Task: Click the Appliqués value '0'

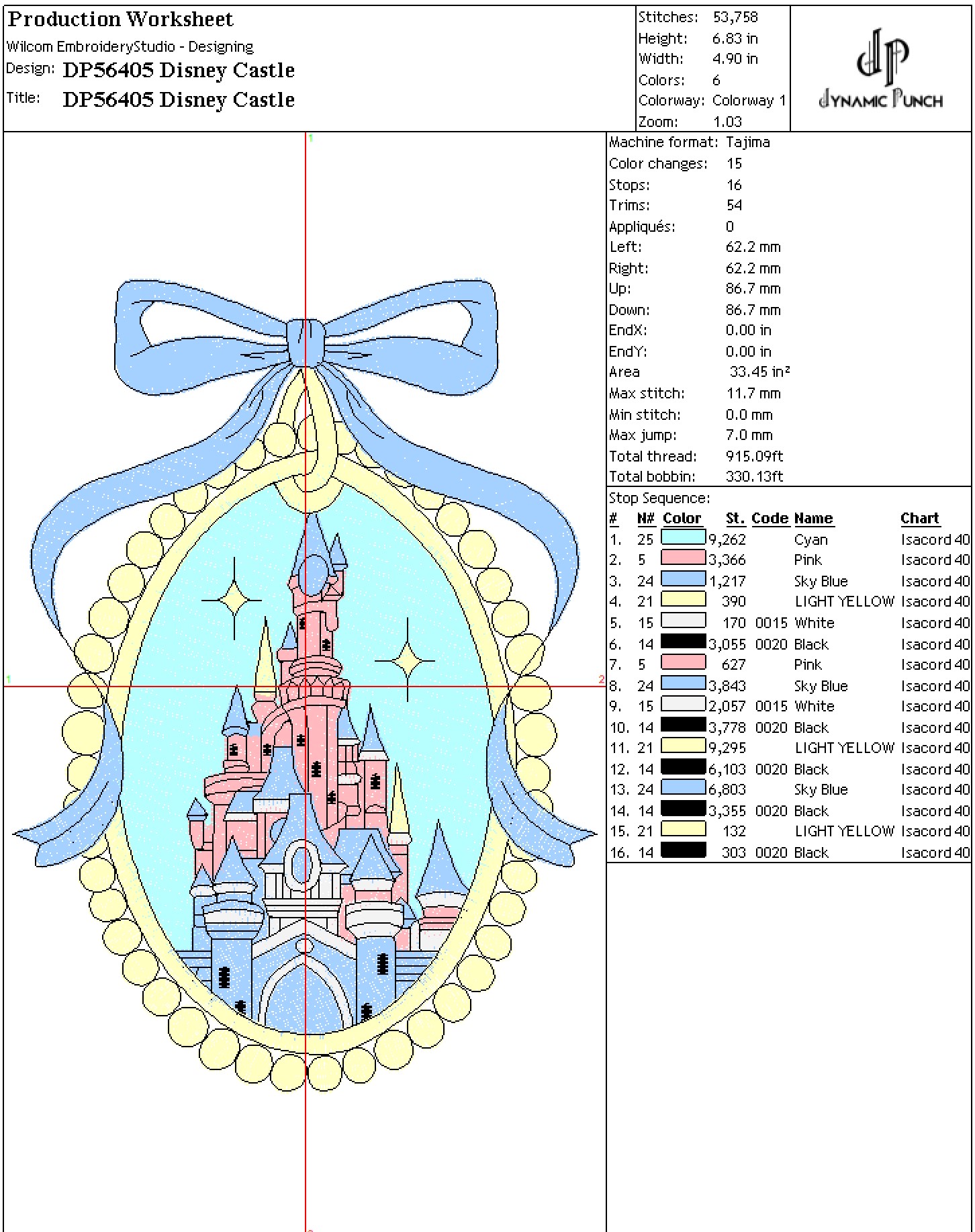Action: (x=730, y=226)
